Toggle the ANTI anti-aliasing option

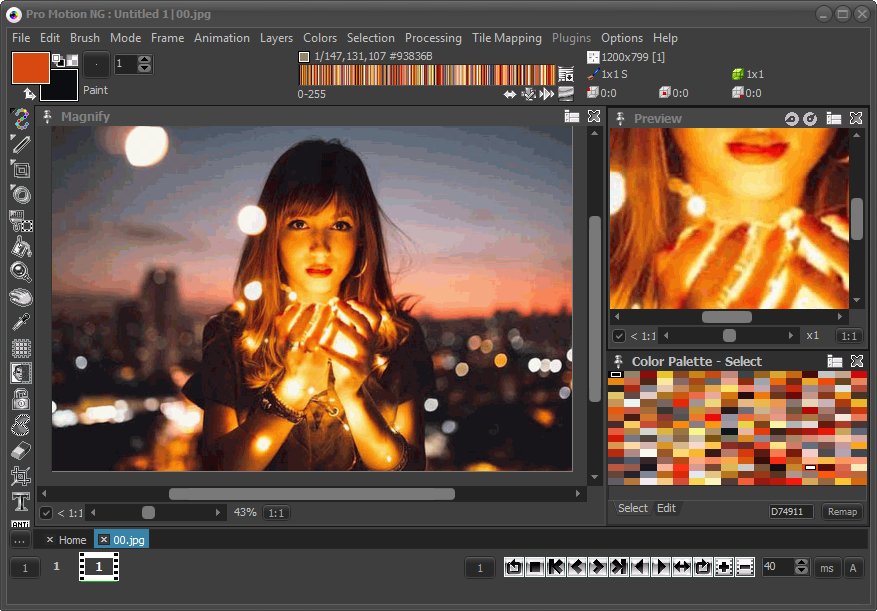tap(20, 523)
